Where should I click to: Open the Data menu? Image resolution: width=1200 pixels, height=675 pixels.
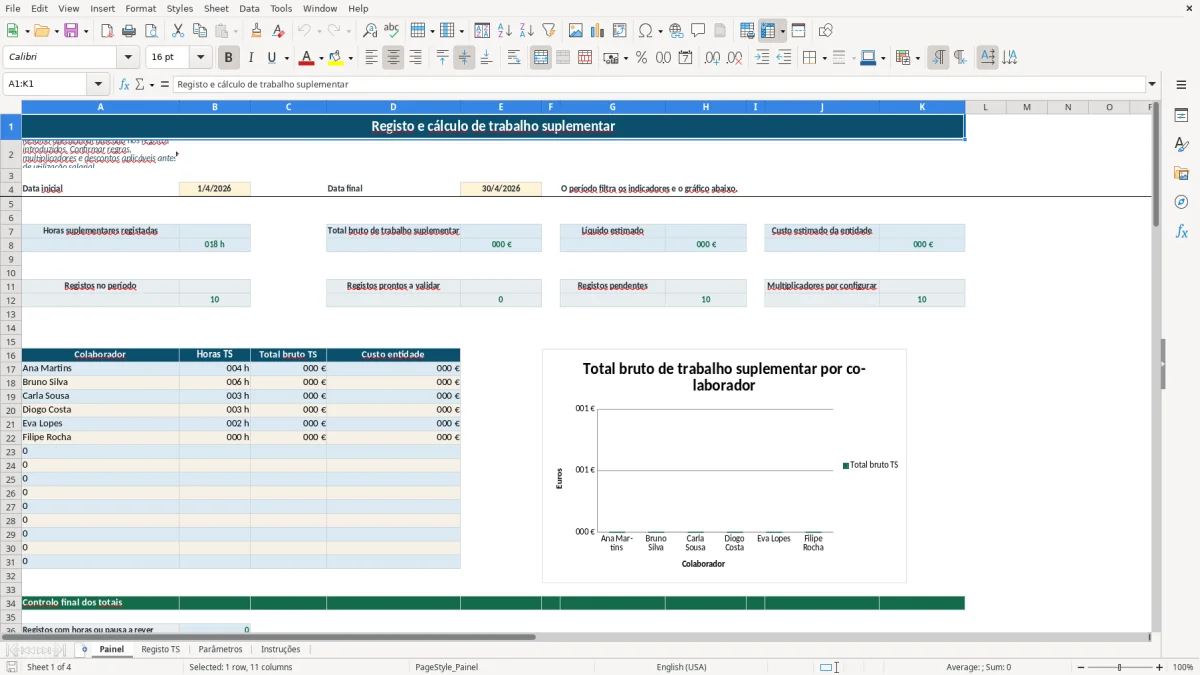click(249, 8)
